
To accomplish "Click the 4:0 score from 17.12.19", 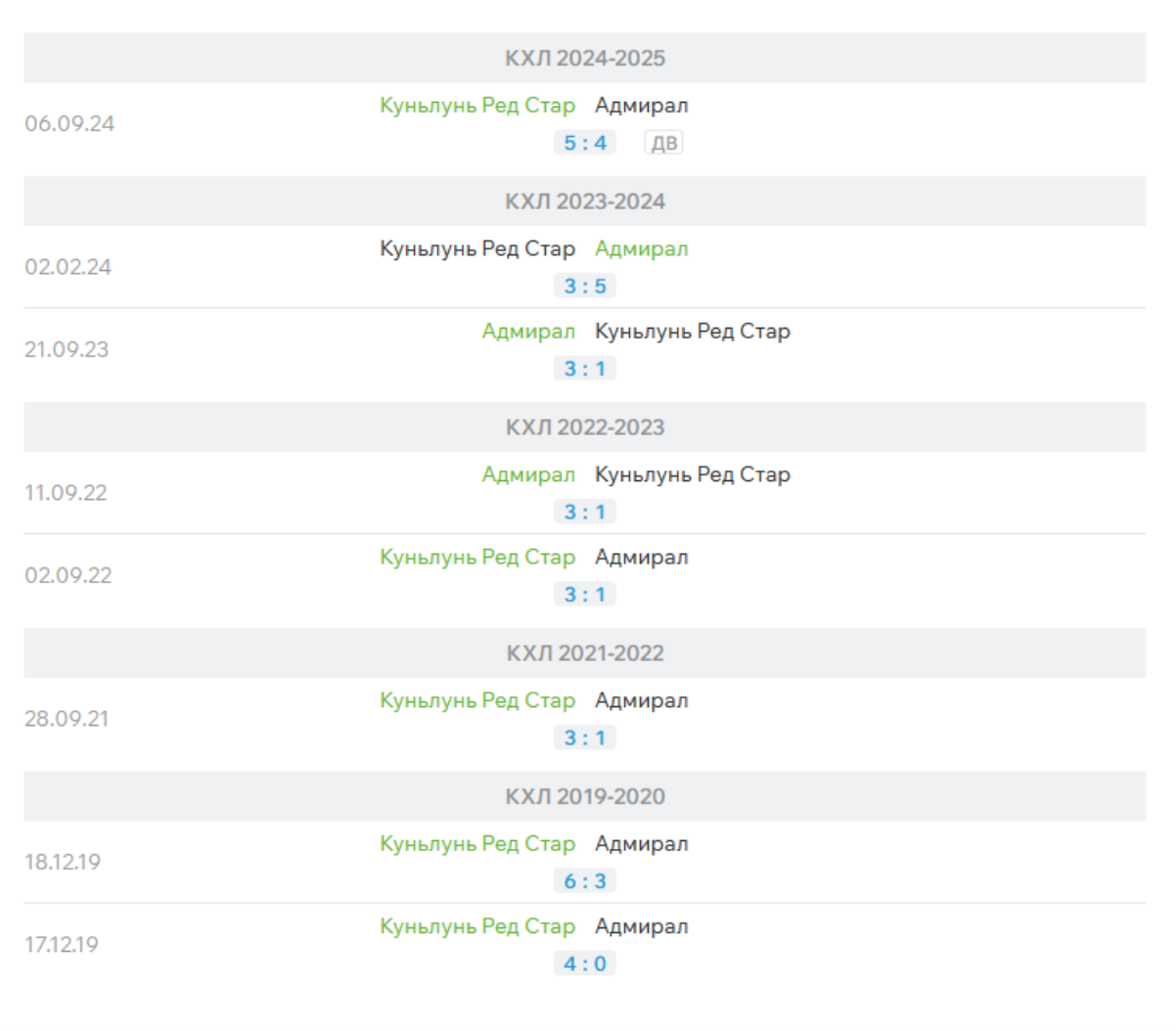I will [584, 964].
